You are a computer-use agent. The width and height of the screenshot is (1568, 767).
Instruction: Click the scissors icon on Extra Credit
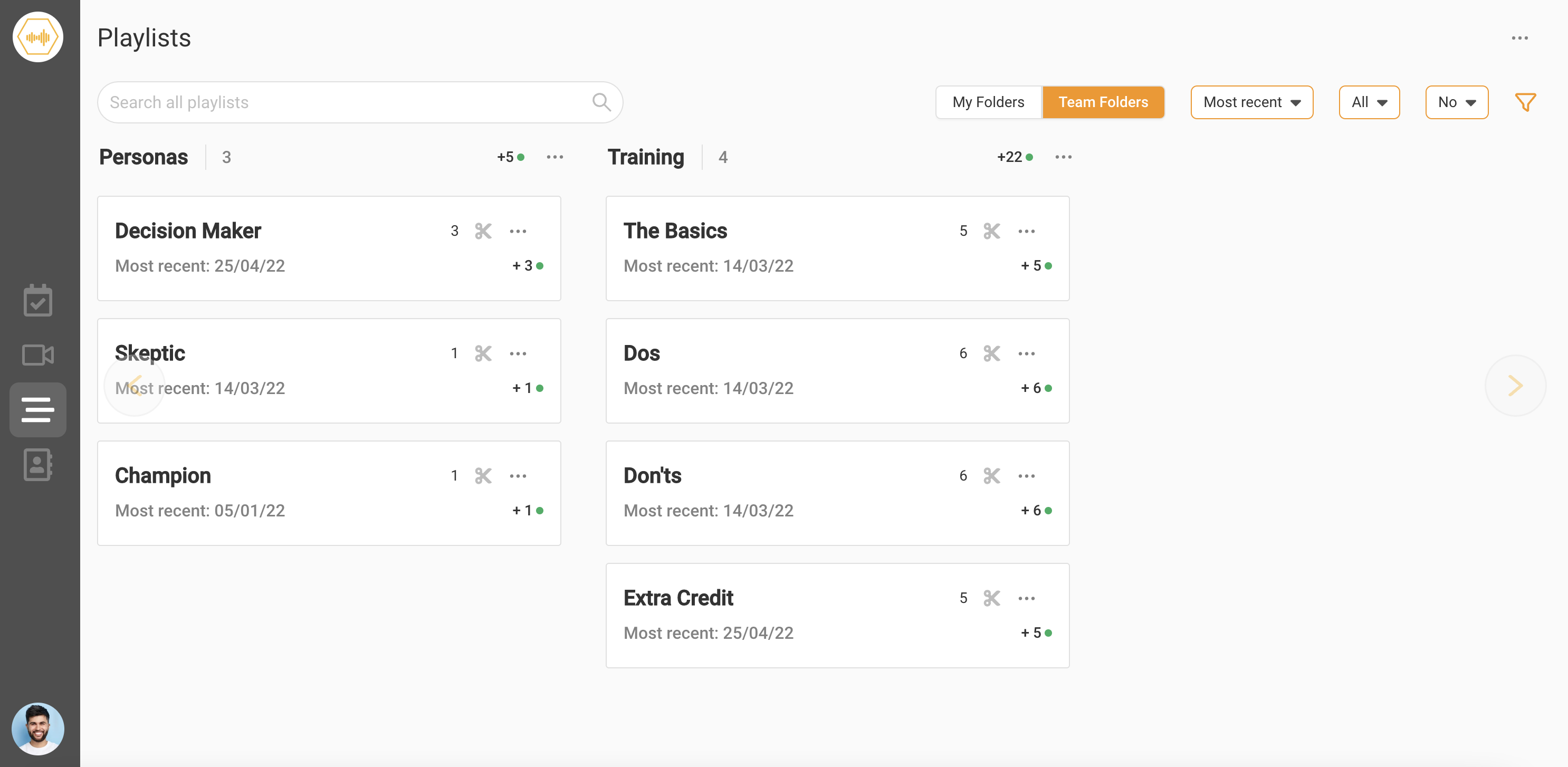(x=991, y=598)
